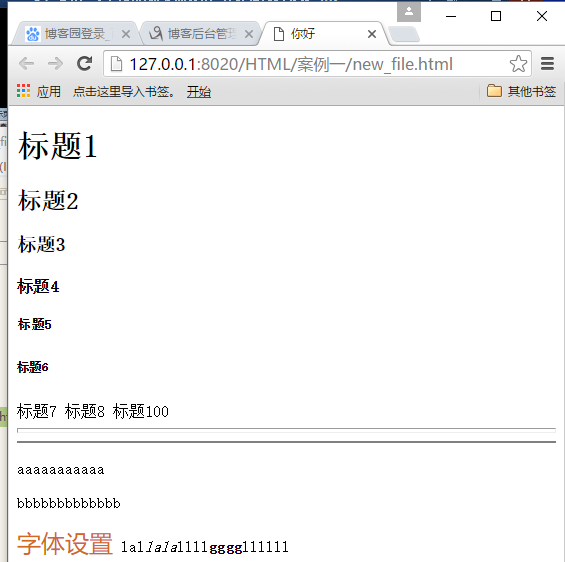The height and width of the screenshot is (562, 565).
Task: Click the 标题2 heading
Action: (48, 201)
